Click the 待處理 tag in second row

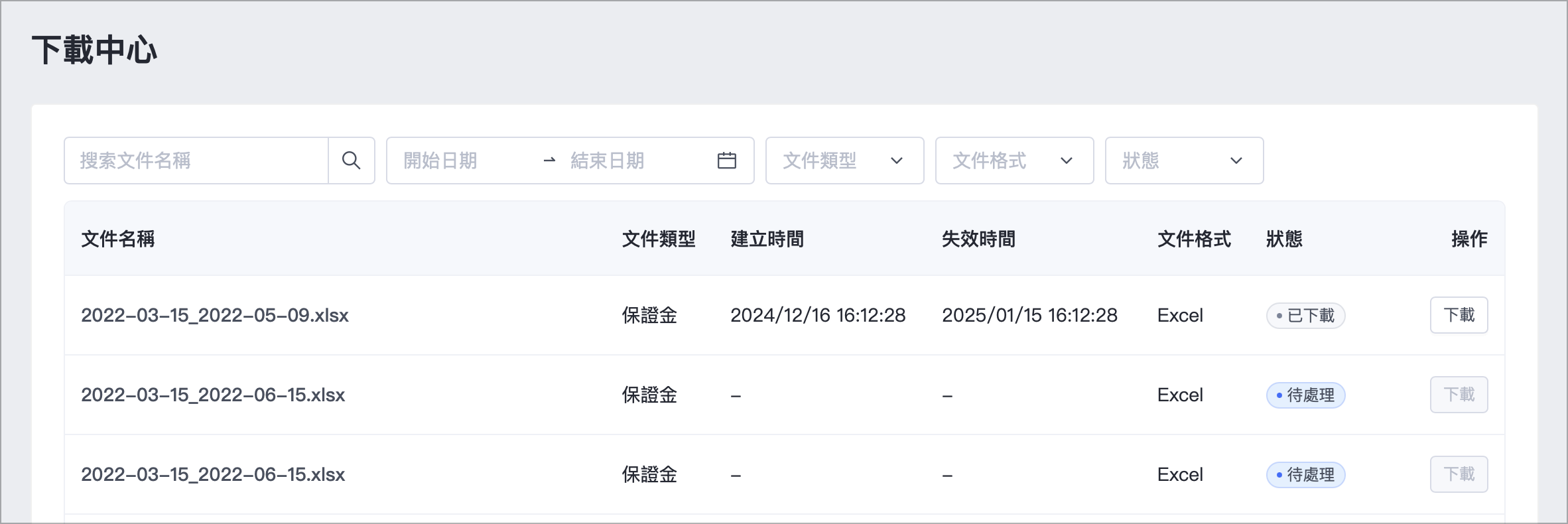tap(1305, 395)
